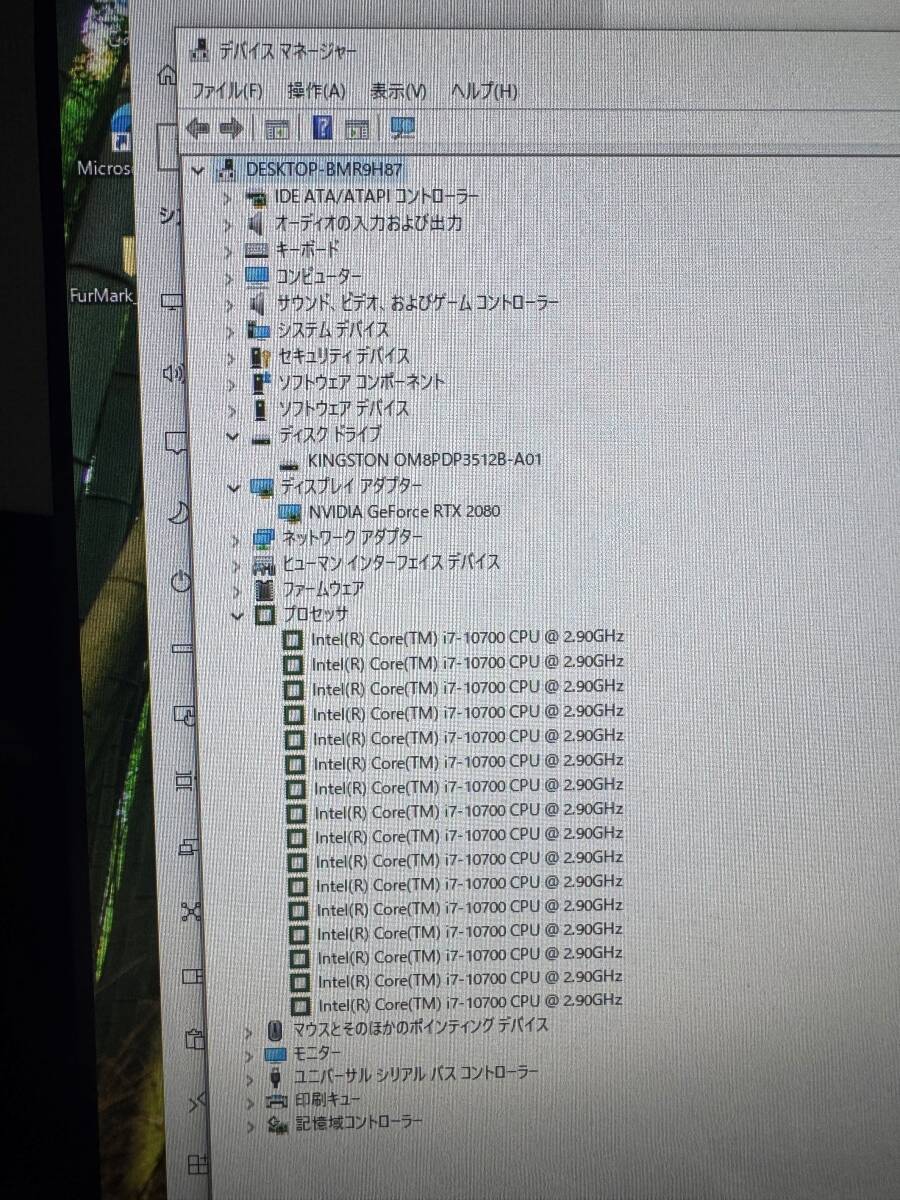Click the Back navigation arrow in the toolbar

coord(197,128)
